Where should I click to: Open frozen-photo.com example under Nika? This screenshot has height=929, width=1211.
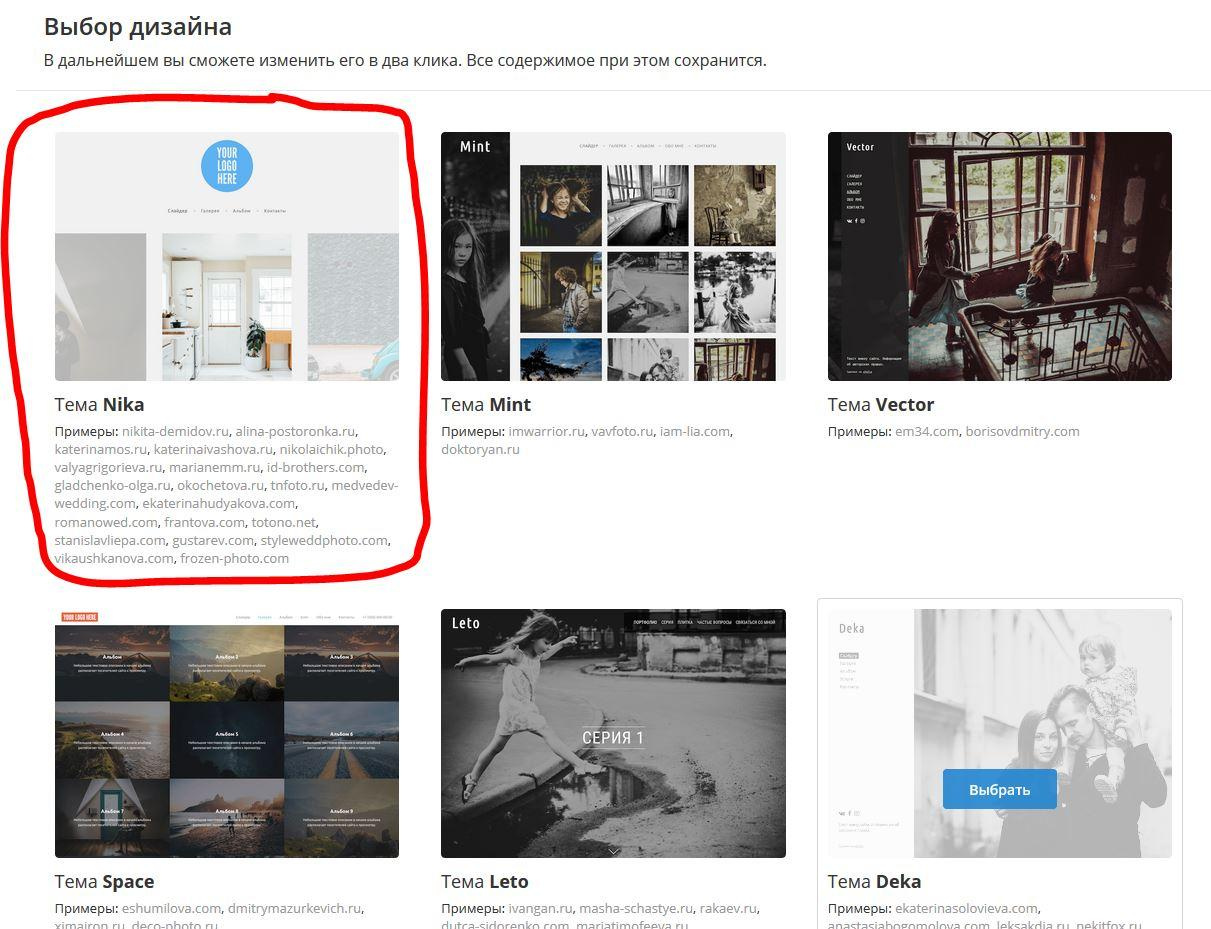click(234, 558)
